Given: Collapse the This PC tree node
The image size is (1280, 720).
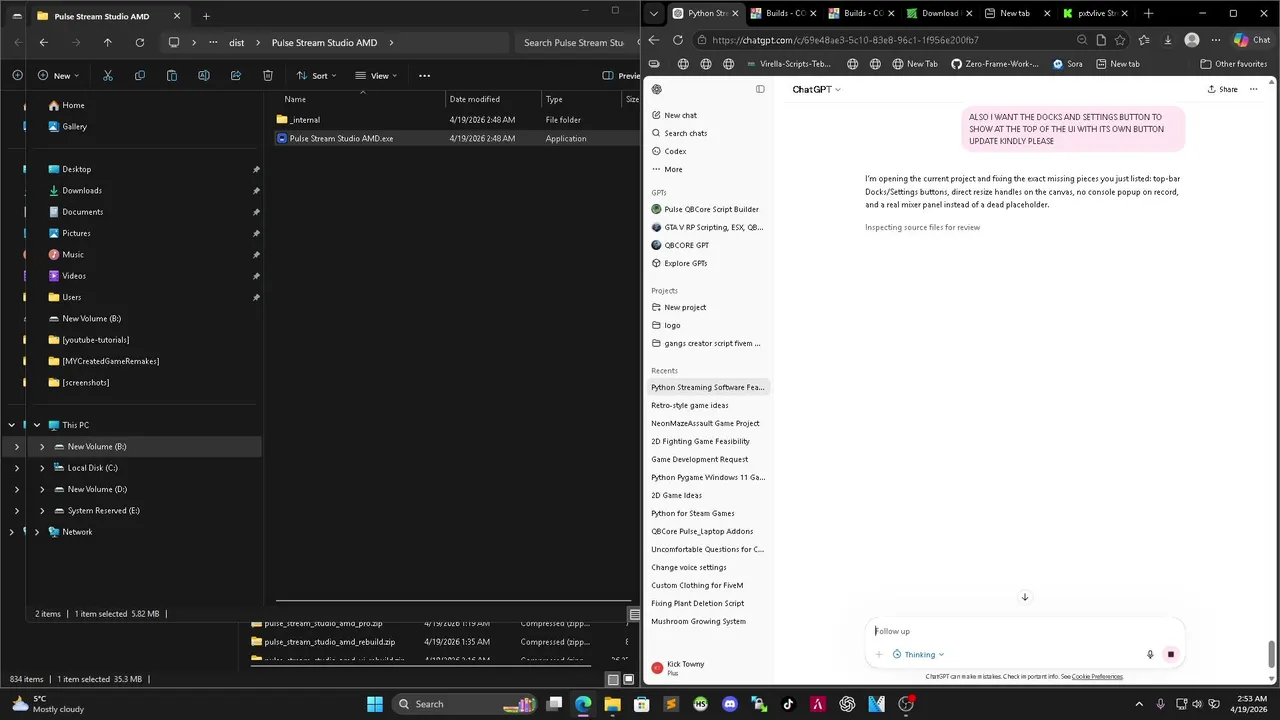Looking at the screenshot, I should [37, 425].
